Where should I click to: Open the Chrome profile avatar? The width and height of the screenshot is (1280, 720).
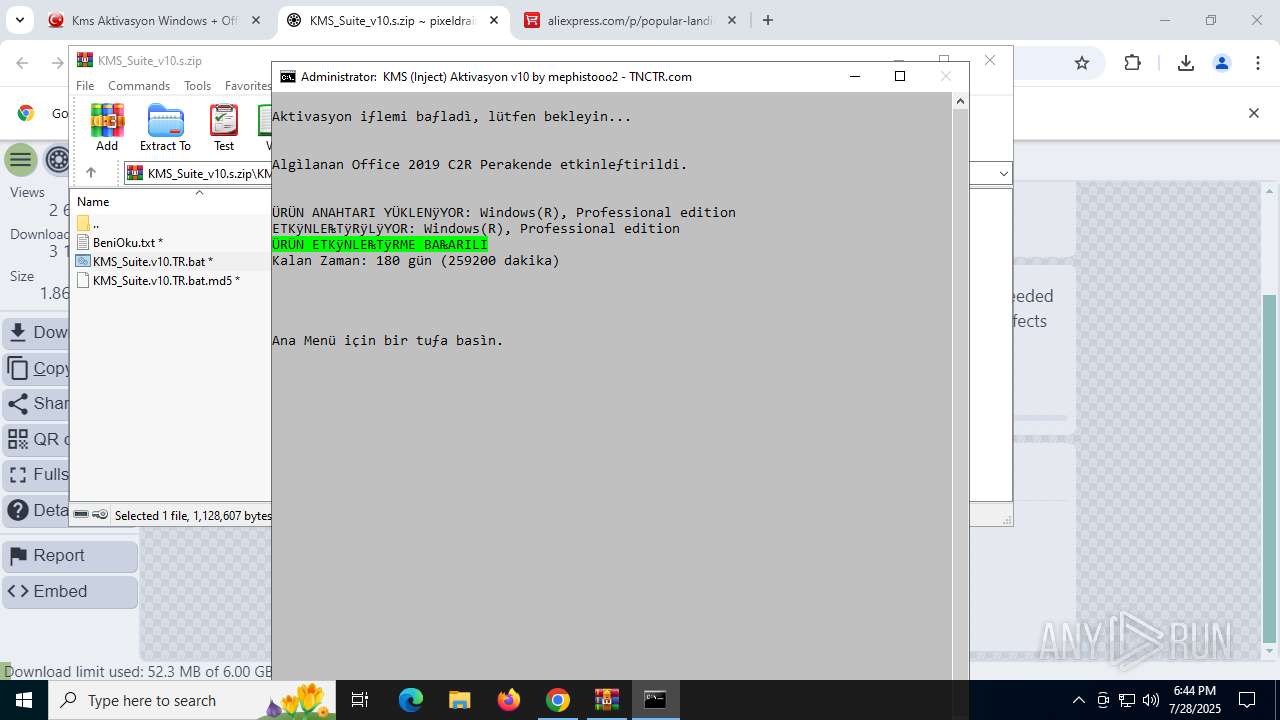(1222, 63)
